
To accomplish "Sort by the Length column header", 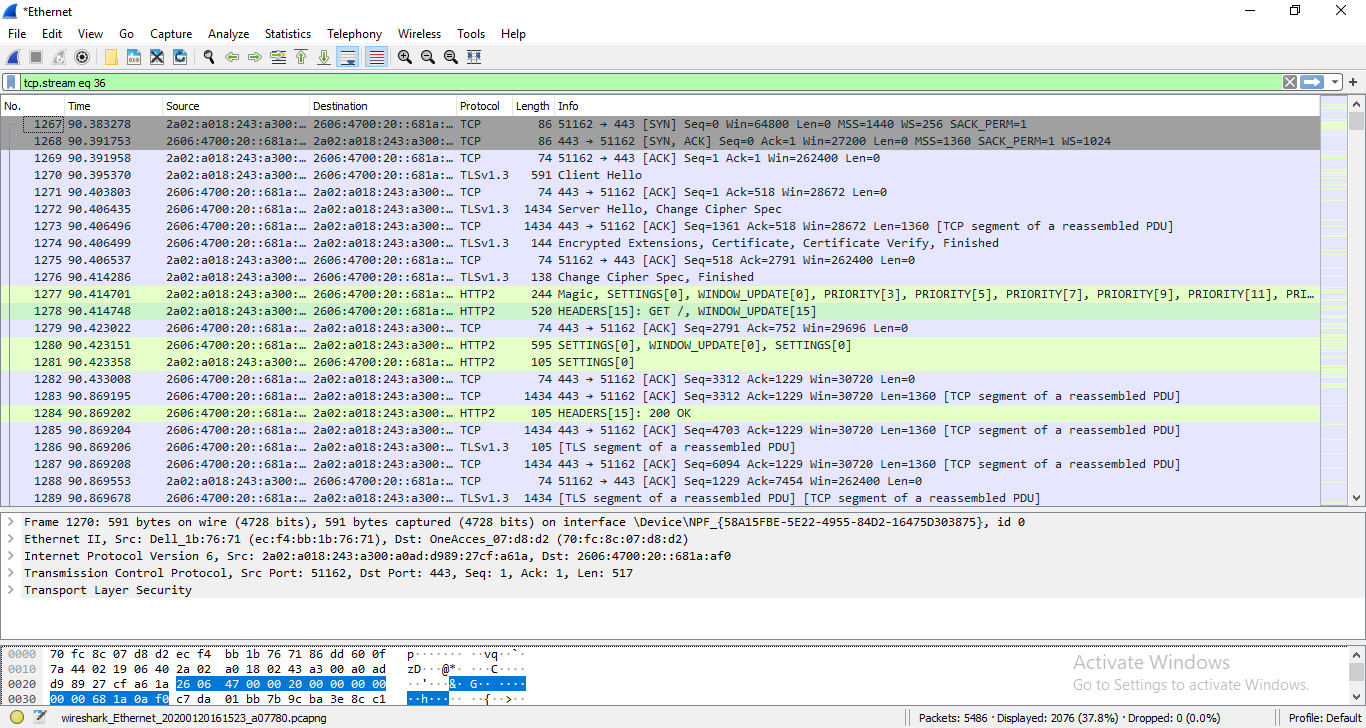I will click(533, 106).
